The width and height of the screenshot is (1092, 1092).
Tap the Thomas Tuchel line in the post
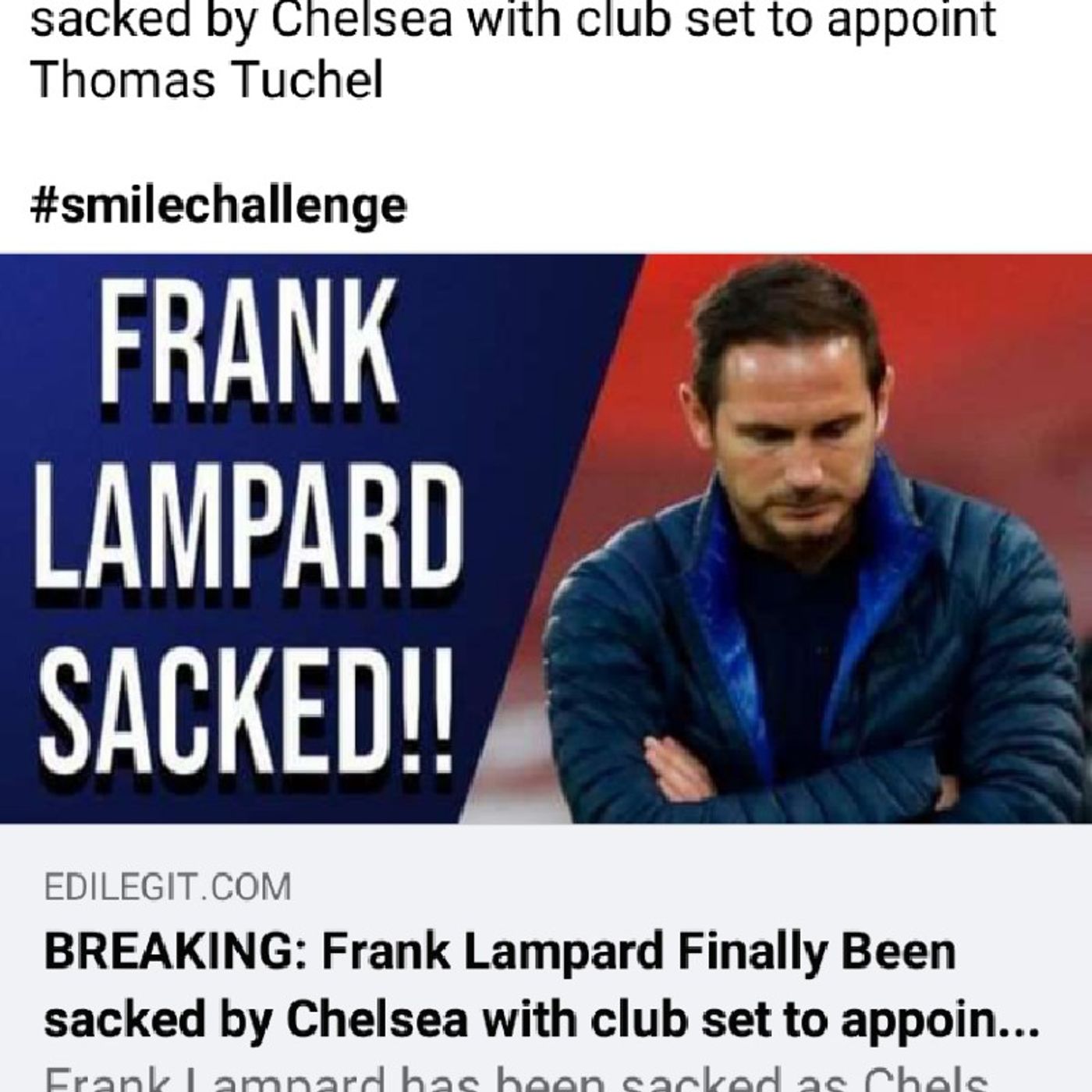[207, 79]
